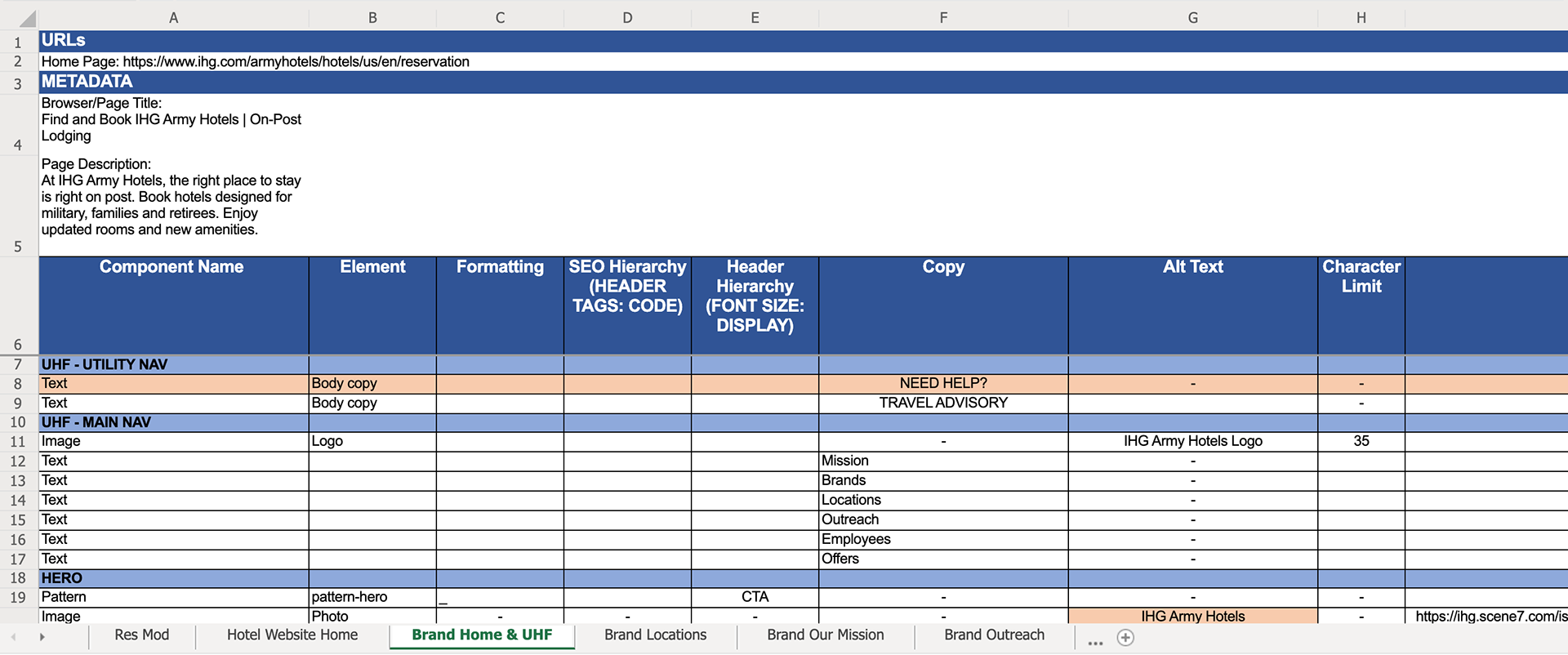Image resolution: width=1568 pixels, height=655 pixels.
Task: Click the UHF - UTILITY NAV section row
Action: click(804, 364)
